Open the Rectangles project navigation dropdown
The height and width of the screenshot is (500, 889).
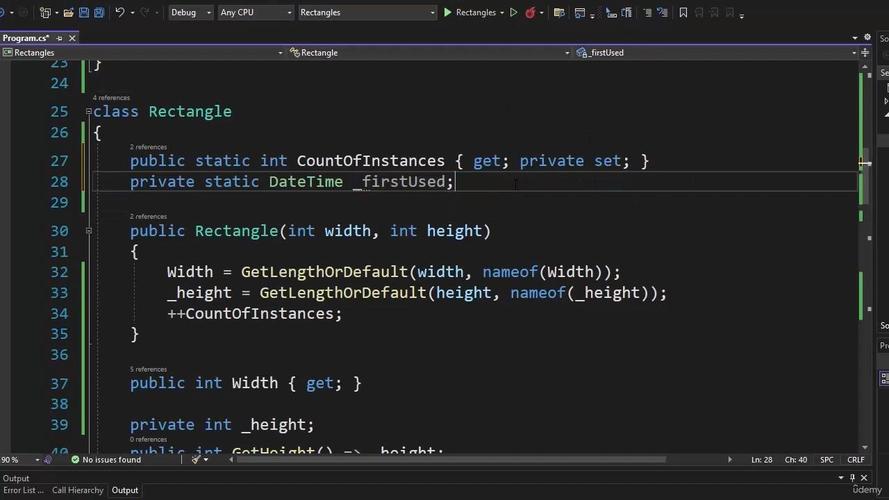[142, 53]
